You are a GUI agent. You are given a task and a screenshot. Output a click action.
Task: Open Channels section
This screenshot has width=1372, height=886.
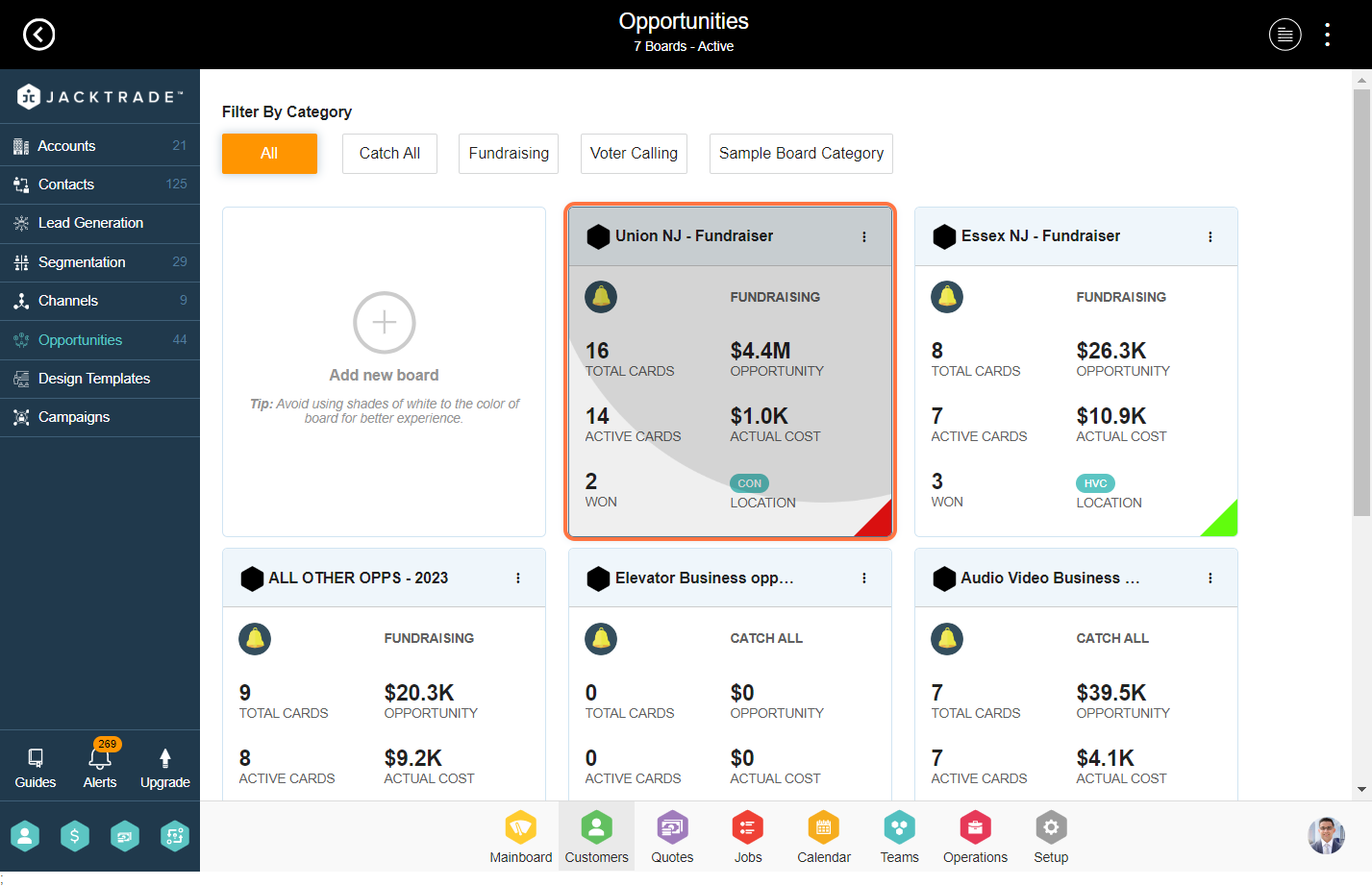click(100, 301)
